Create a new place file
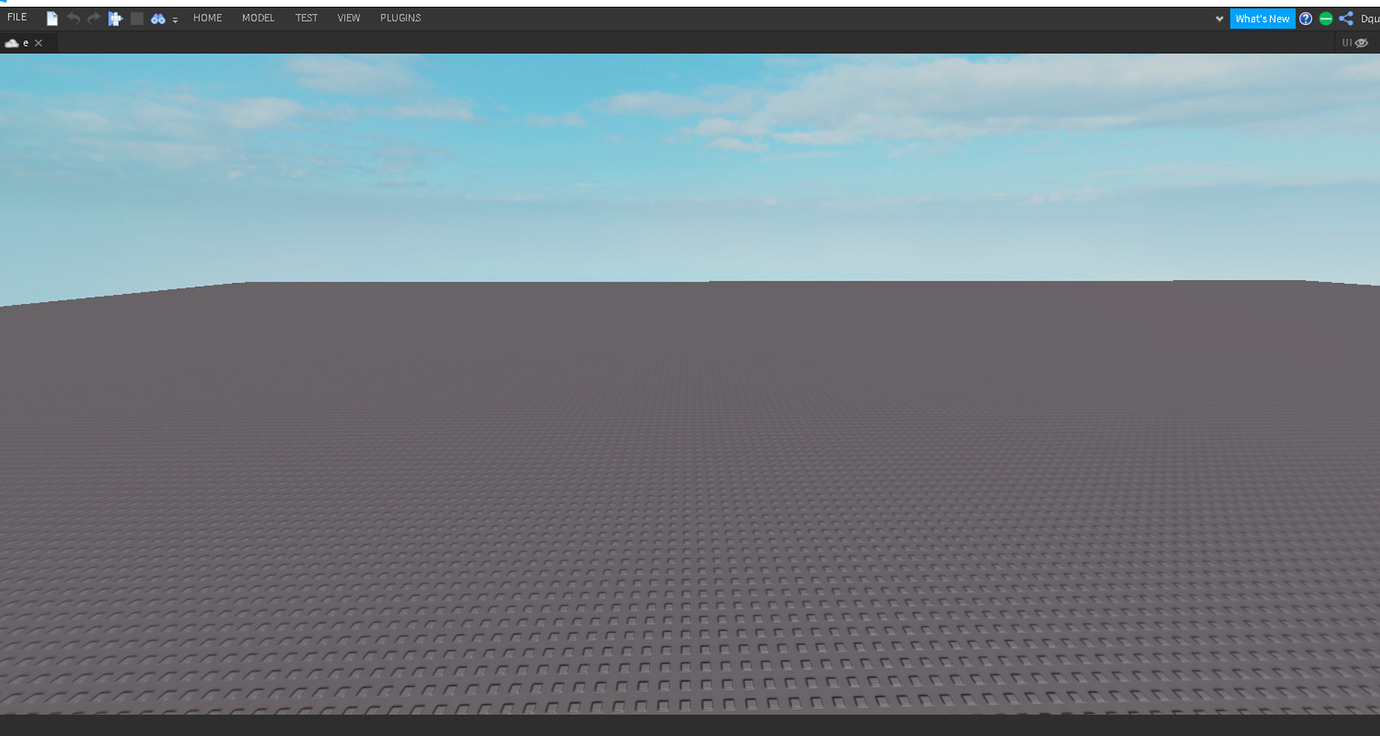Viewport: 1380px width, 736px height. [51, 17]
